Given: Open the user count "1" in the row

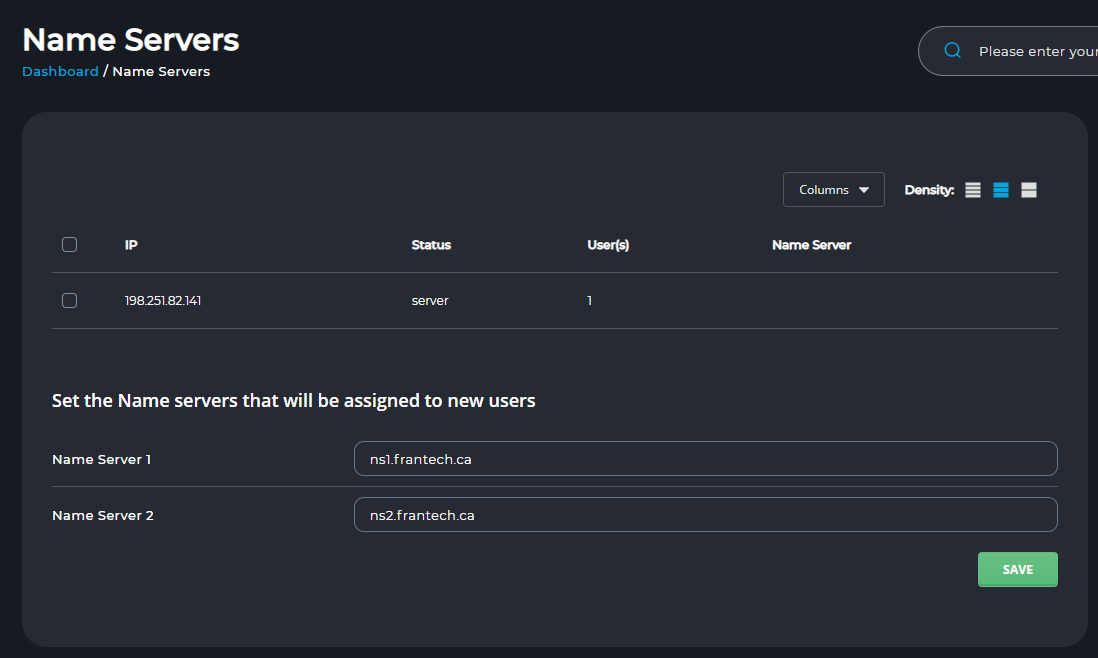Looking at the screenshot, I should click(x=590, y=300).
